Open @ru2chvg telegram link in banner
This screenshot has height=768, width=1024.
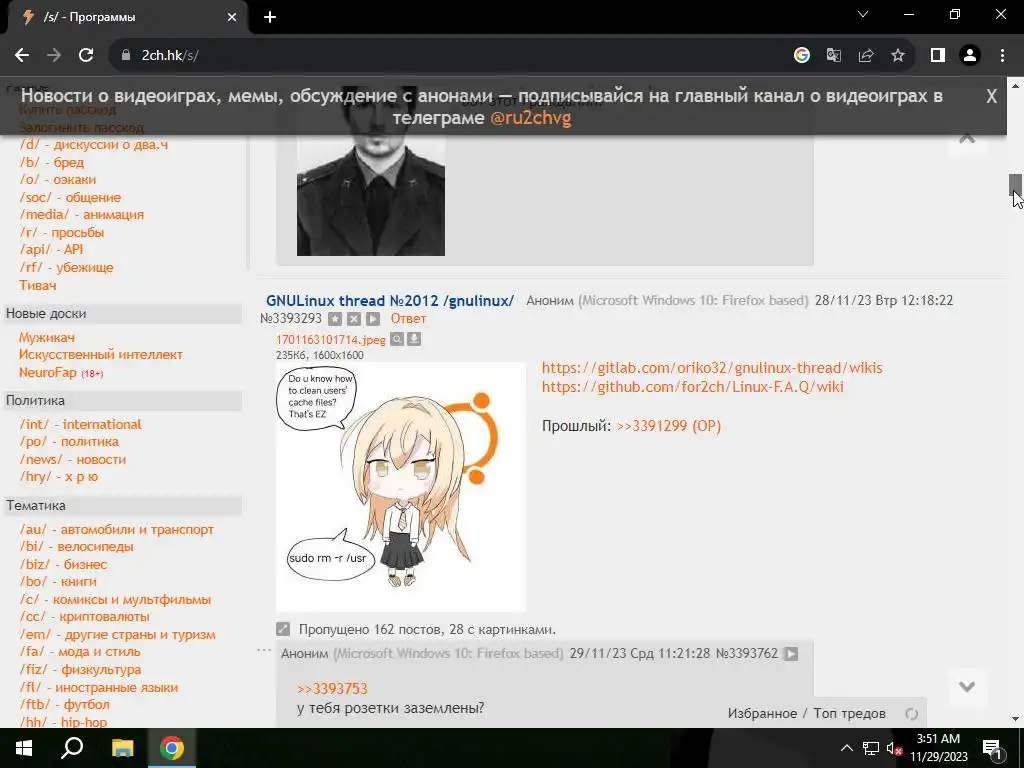tap(531, 118)
